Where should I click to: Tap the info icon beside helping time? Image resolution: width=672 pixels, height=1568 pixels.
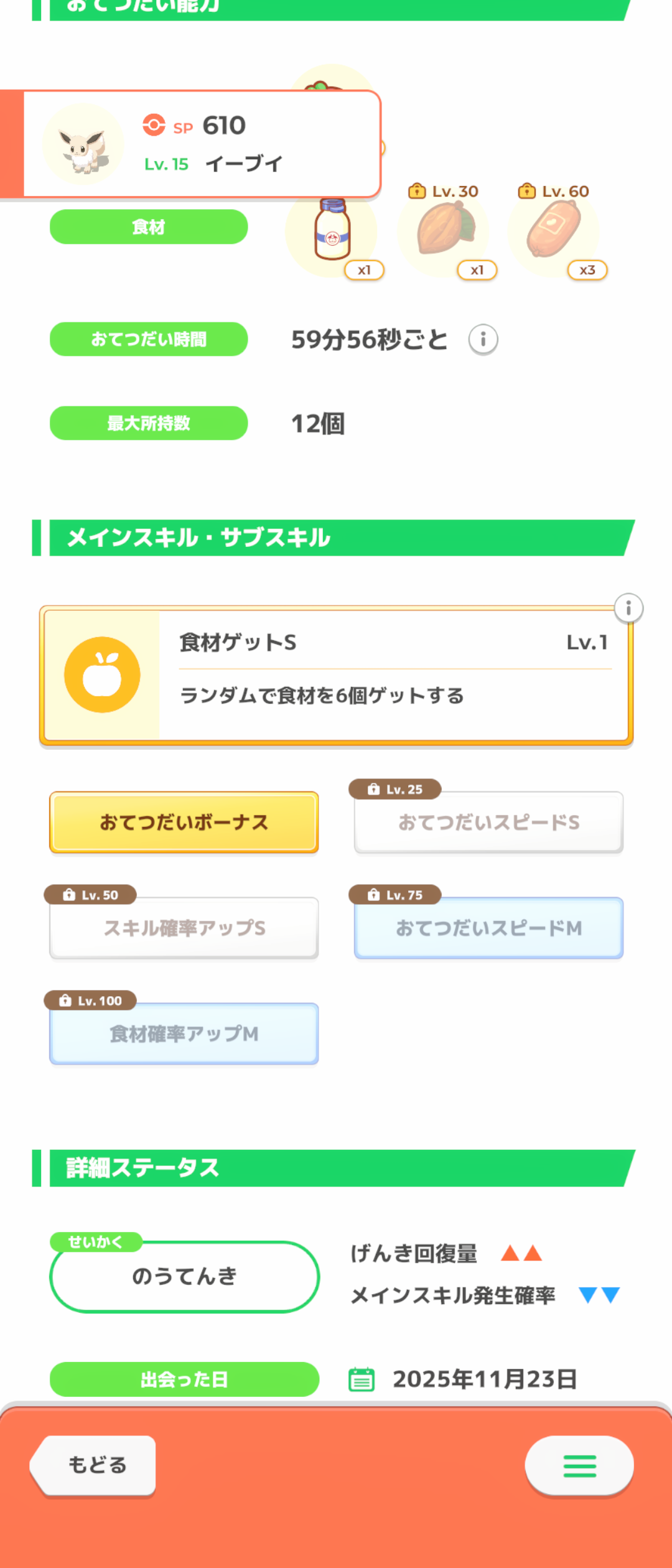pos(483,340)
